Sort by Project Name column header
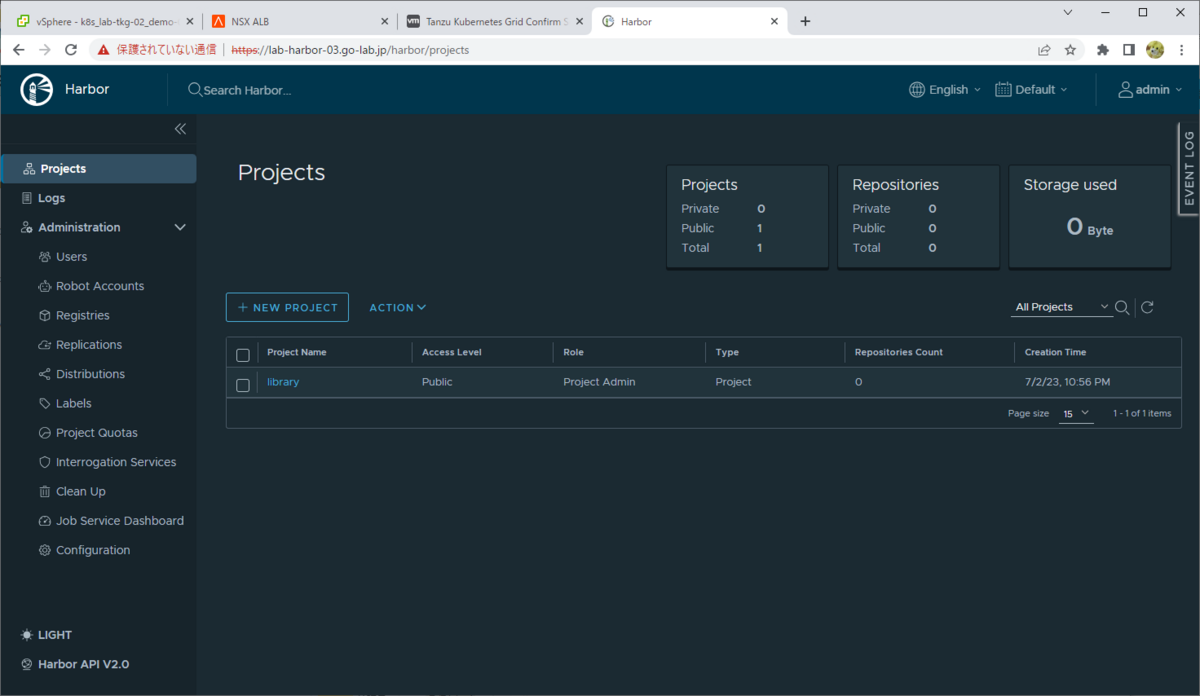This screenshot has height=696, width=1200. (297, 352)
